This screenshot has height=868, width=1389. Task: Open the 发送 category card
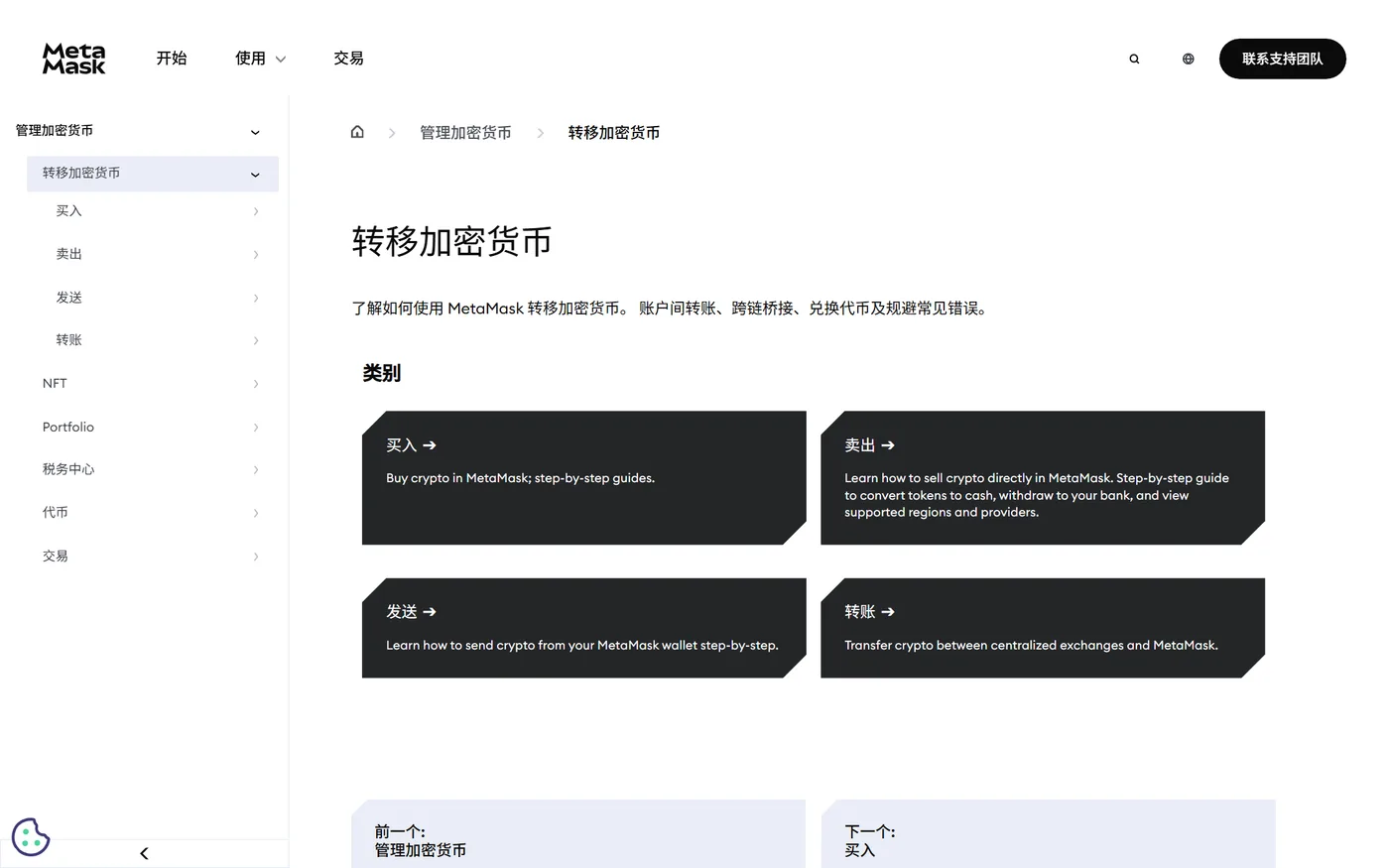point(584,628)
